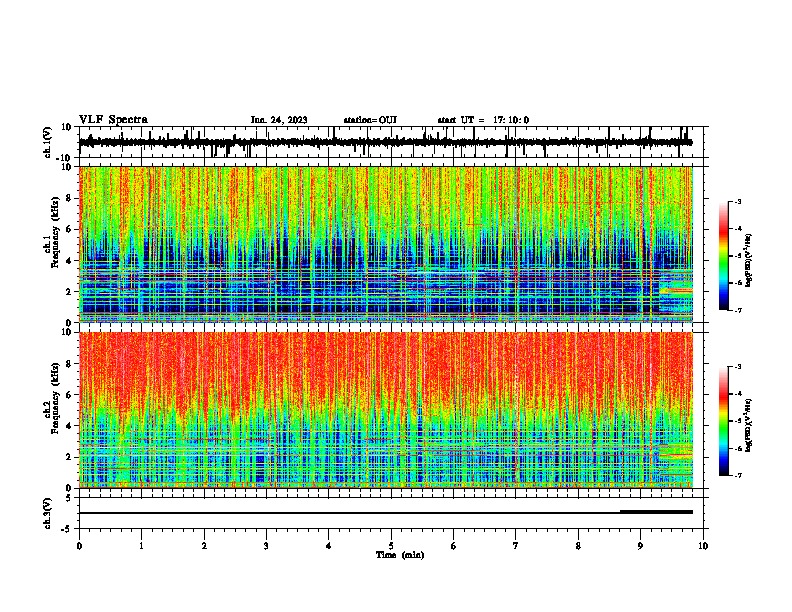This screenshot has height=612, width=792.
Task: Click the "7" tick on the time axis
Action: point(516,546)
